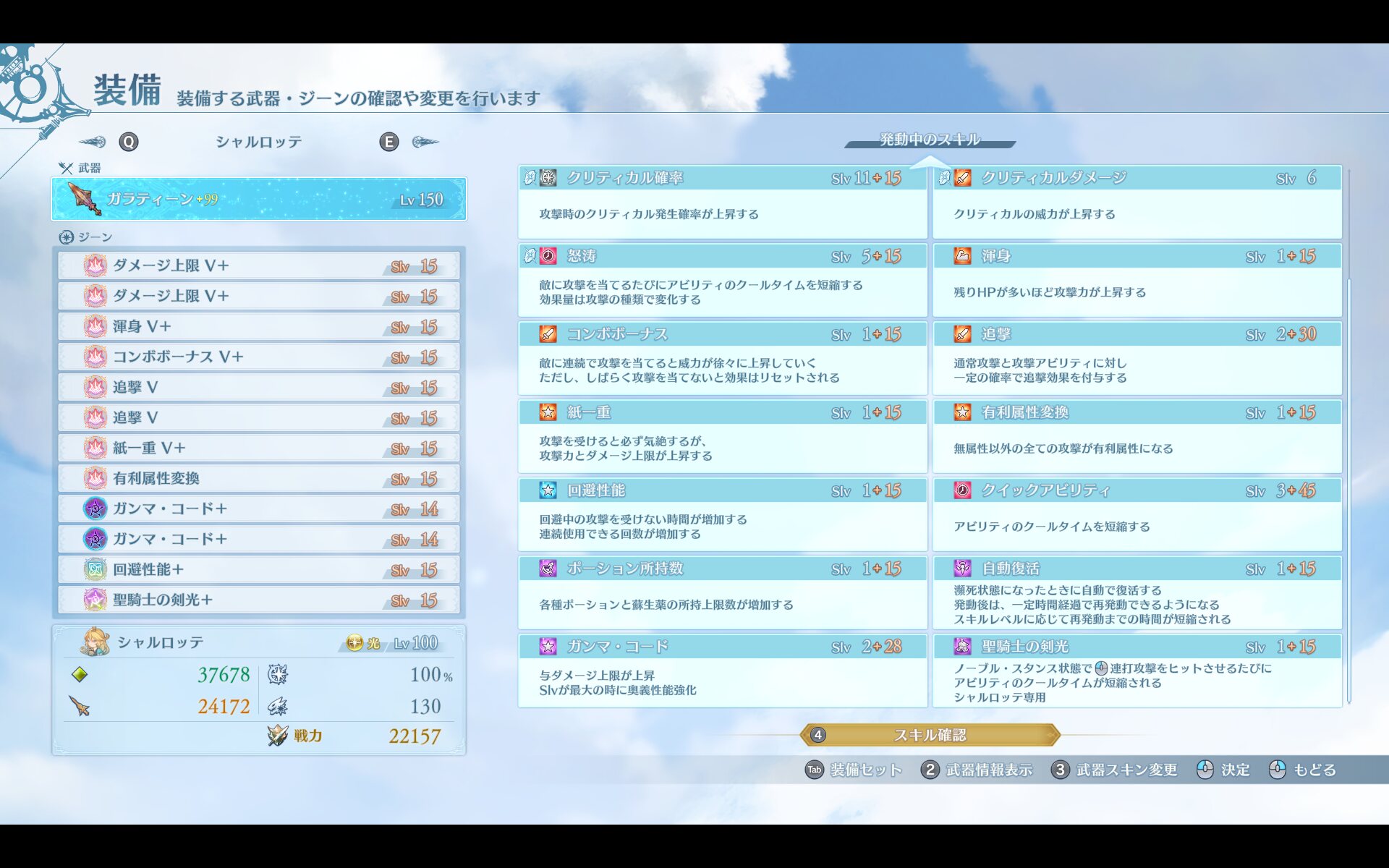Click the 聖騎士の剣光+ sigil icon
Image resolution: width=1389 pixels, height=868 pixels.
[x=95, y=600]
